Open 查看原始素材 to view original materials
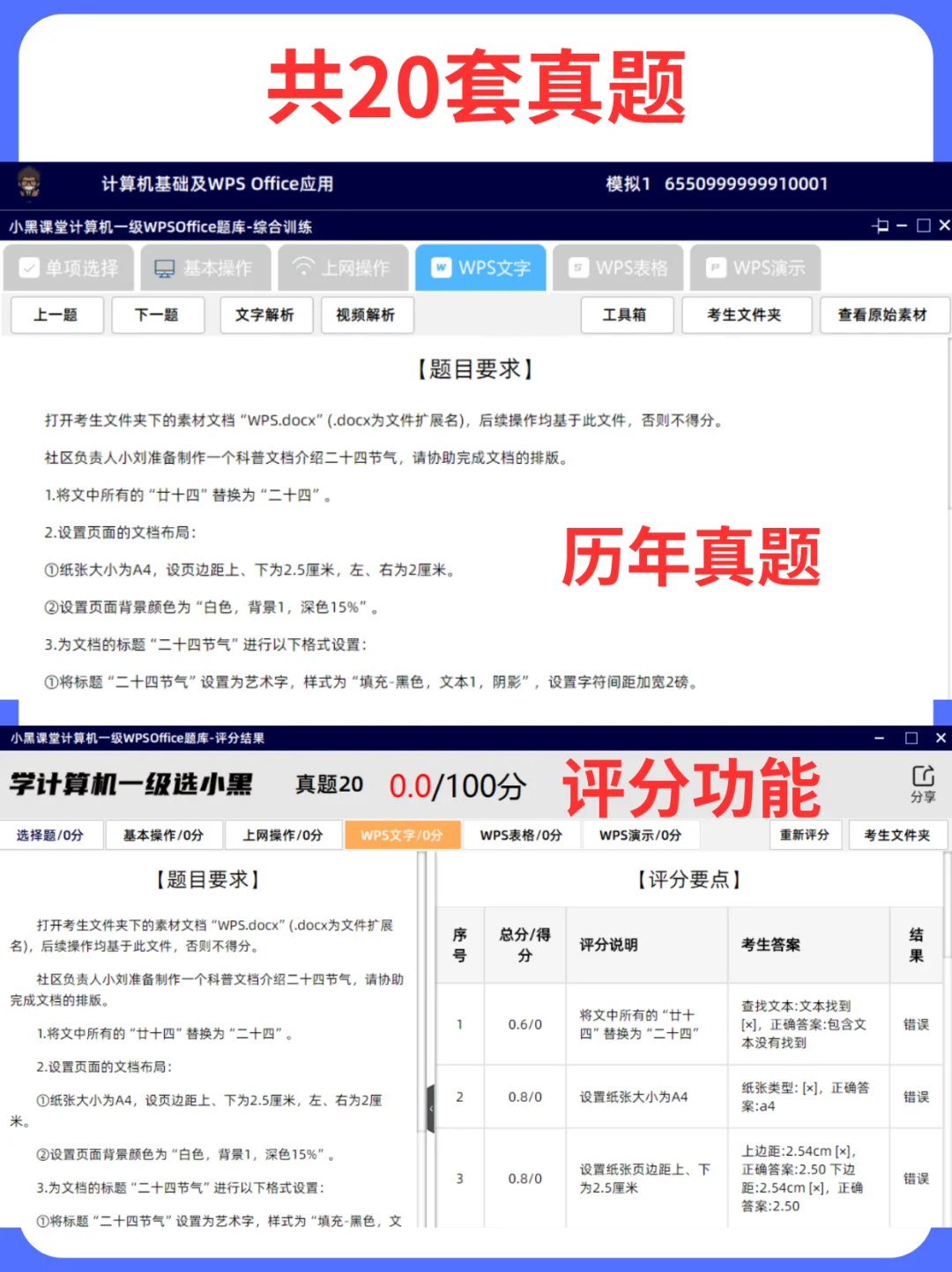The image size is (952, 1272). click(x=884, y=315)
